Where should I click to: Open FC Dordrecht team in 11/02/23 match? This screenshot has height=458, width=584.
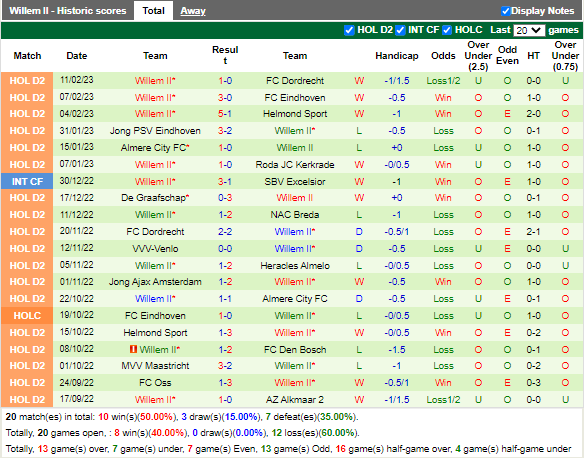[295, 80]
